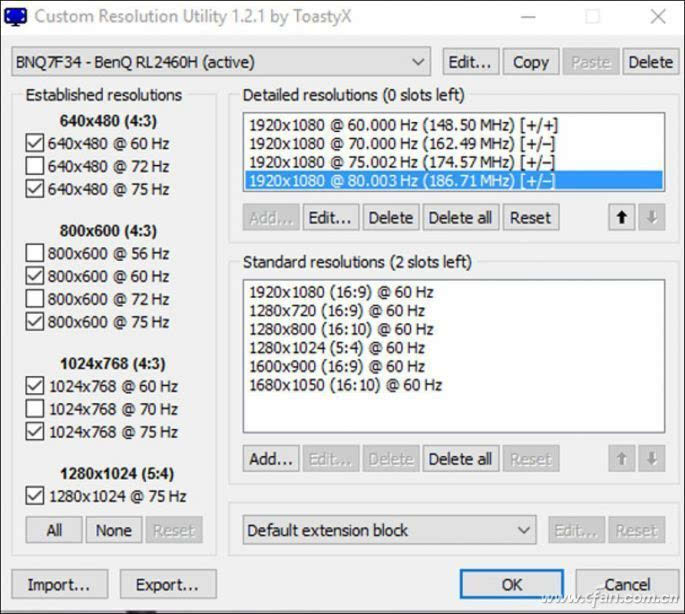Confirm with the OK button
This screenshot has height=614, width=685.
tap(512, 584)
